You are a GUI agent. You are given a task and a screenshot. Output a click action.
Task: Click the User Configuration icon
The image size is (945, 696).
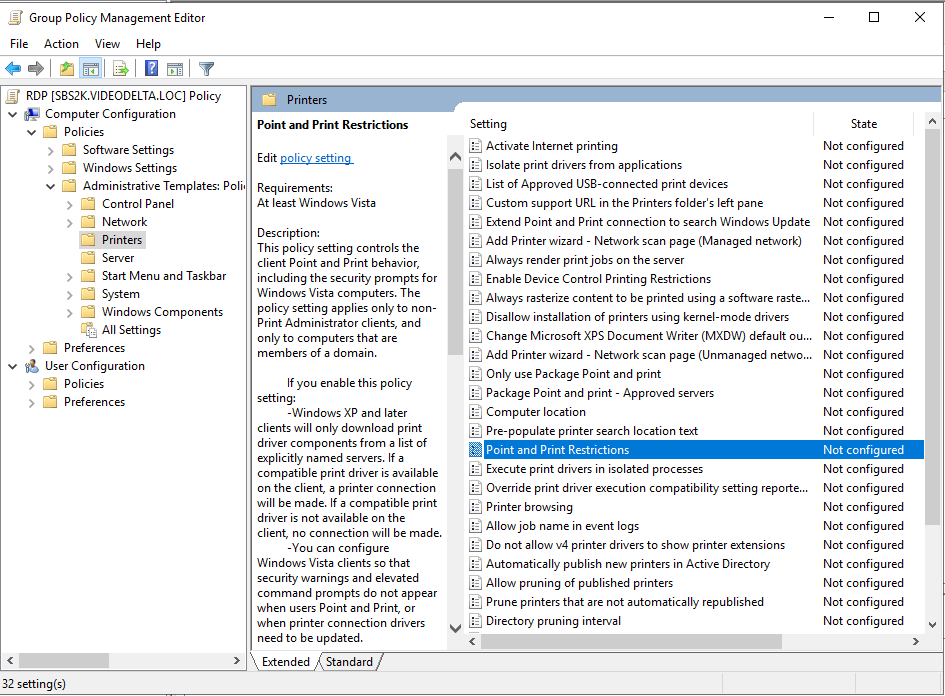click(32, 366)
